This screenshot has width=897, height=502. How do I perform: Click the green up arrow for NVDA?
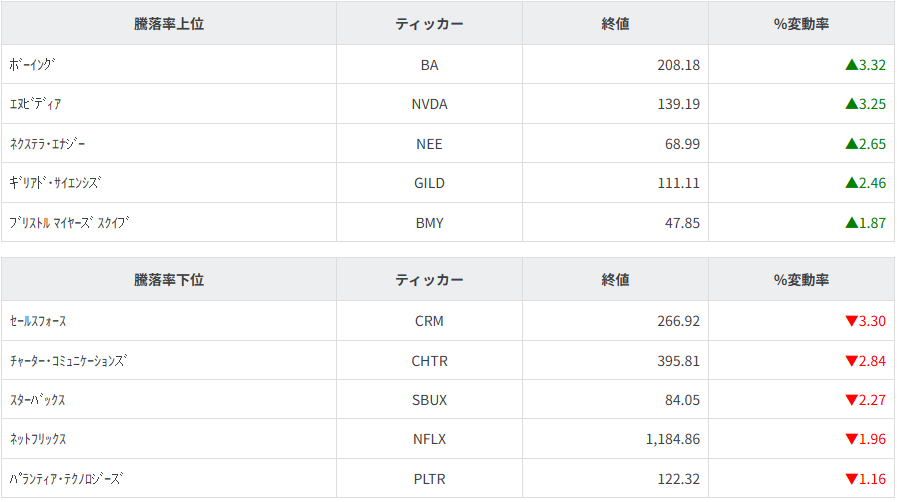[851, 104]
